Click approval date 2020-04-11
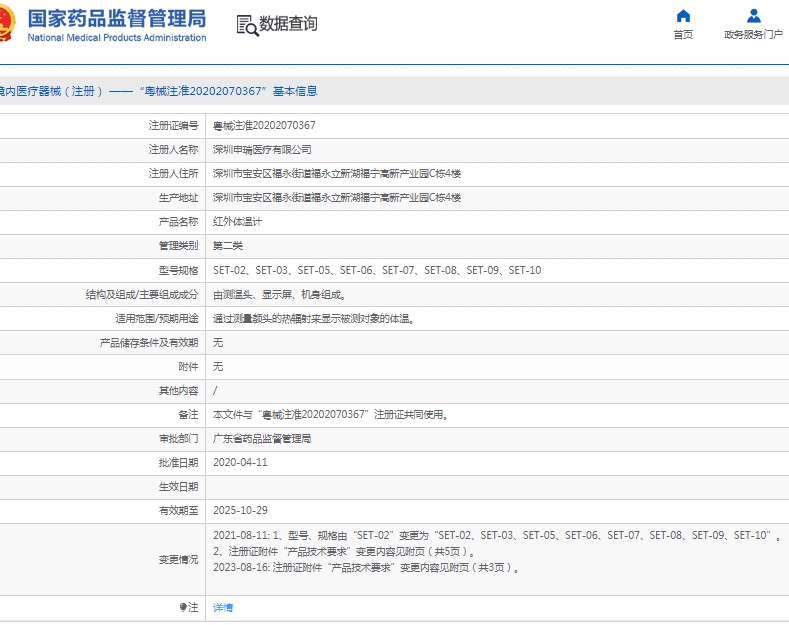The image size is (789, 625). 240,462
